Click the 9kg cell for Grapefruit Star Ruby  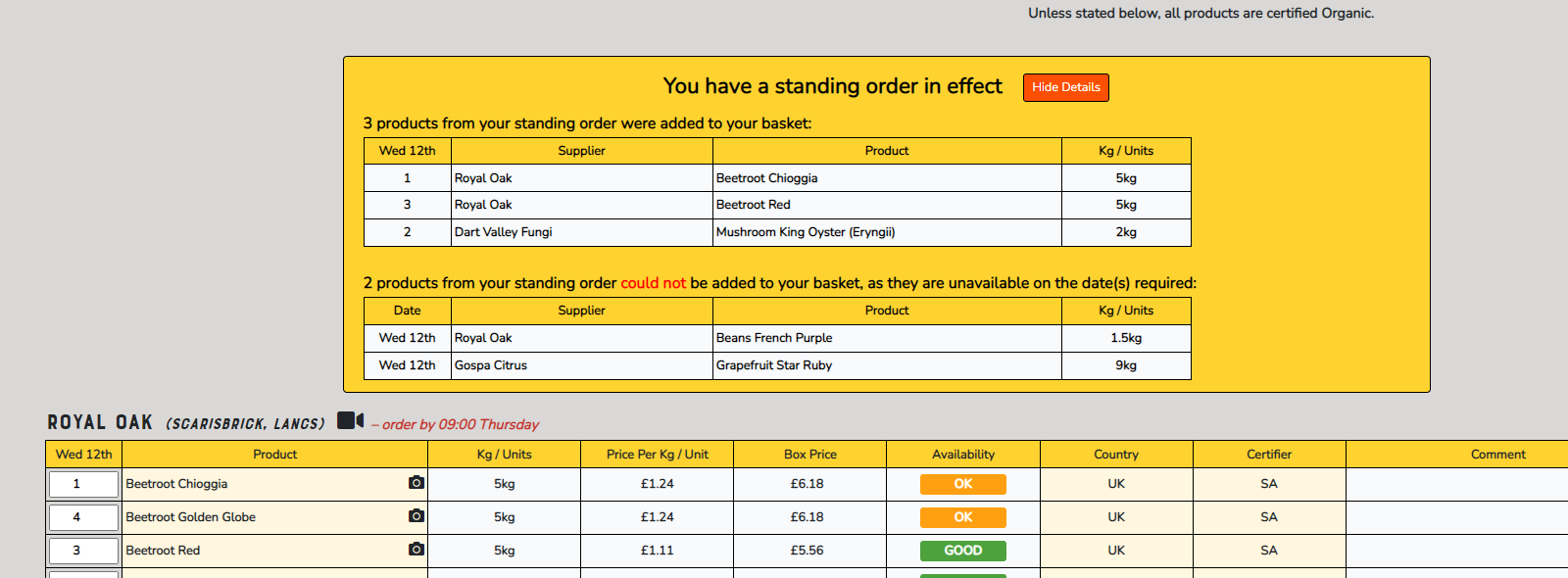point(1126,365)
